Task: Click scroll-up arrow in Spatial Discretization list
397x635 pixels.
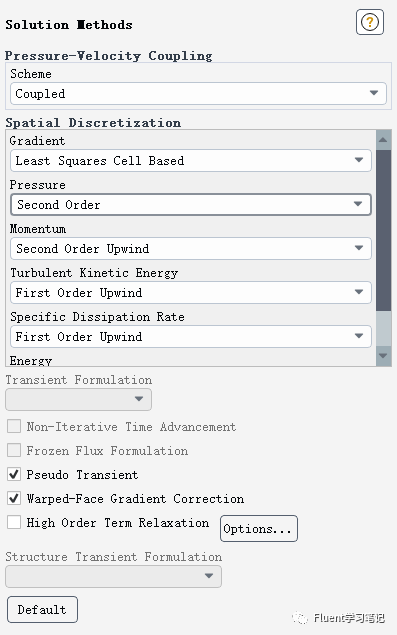Action: tap(383, 140)
